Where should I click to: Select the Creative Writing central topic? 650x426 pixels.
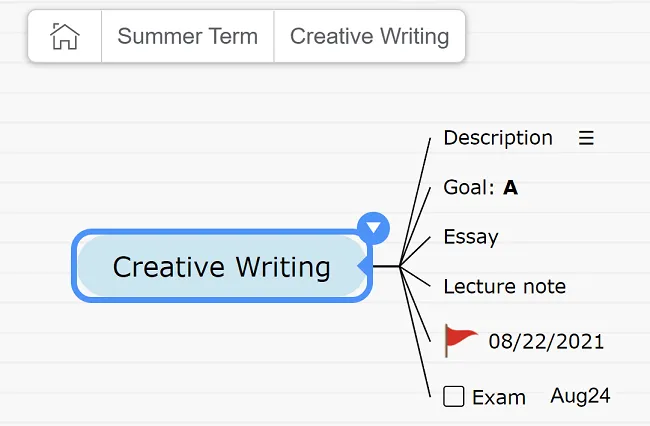[x=222, y=266]
